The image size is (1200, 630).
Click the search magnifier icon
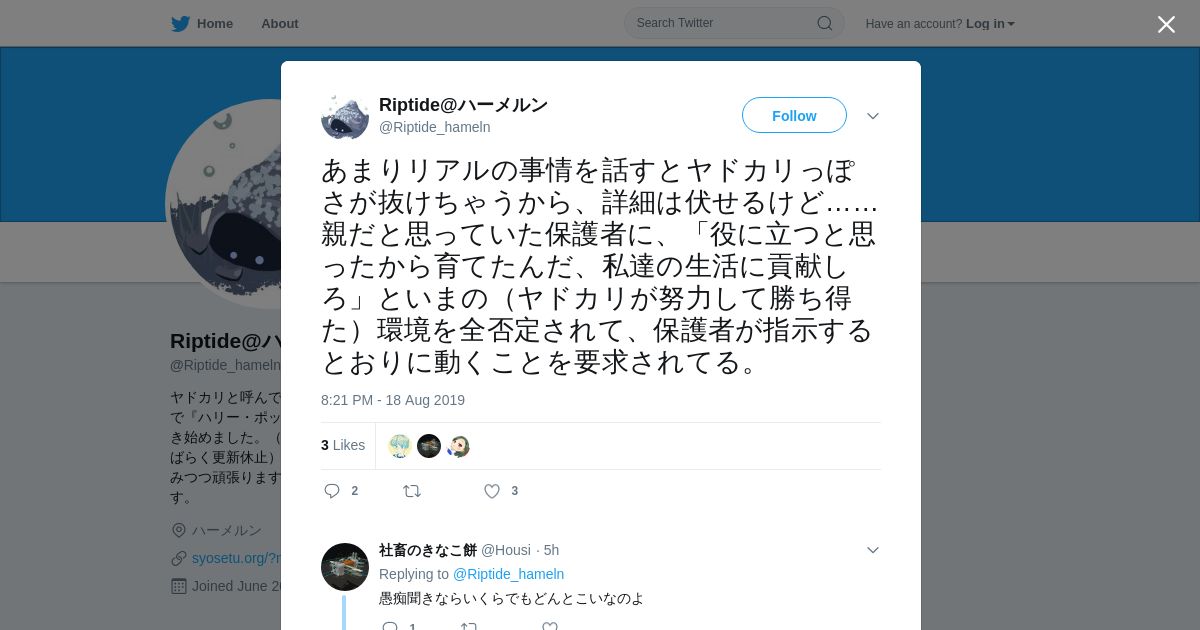click(825, 23)
